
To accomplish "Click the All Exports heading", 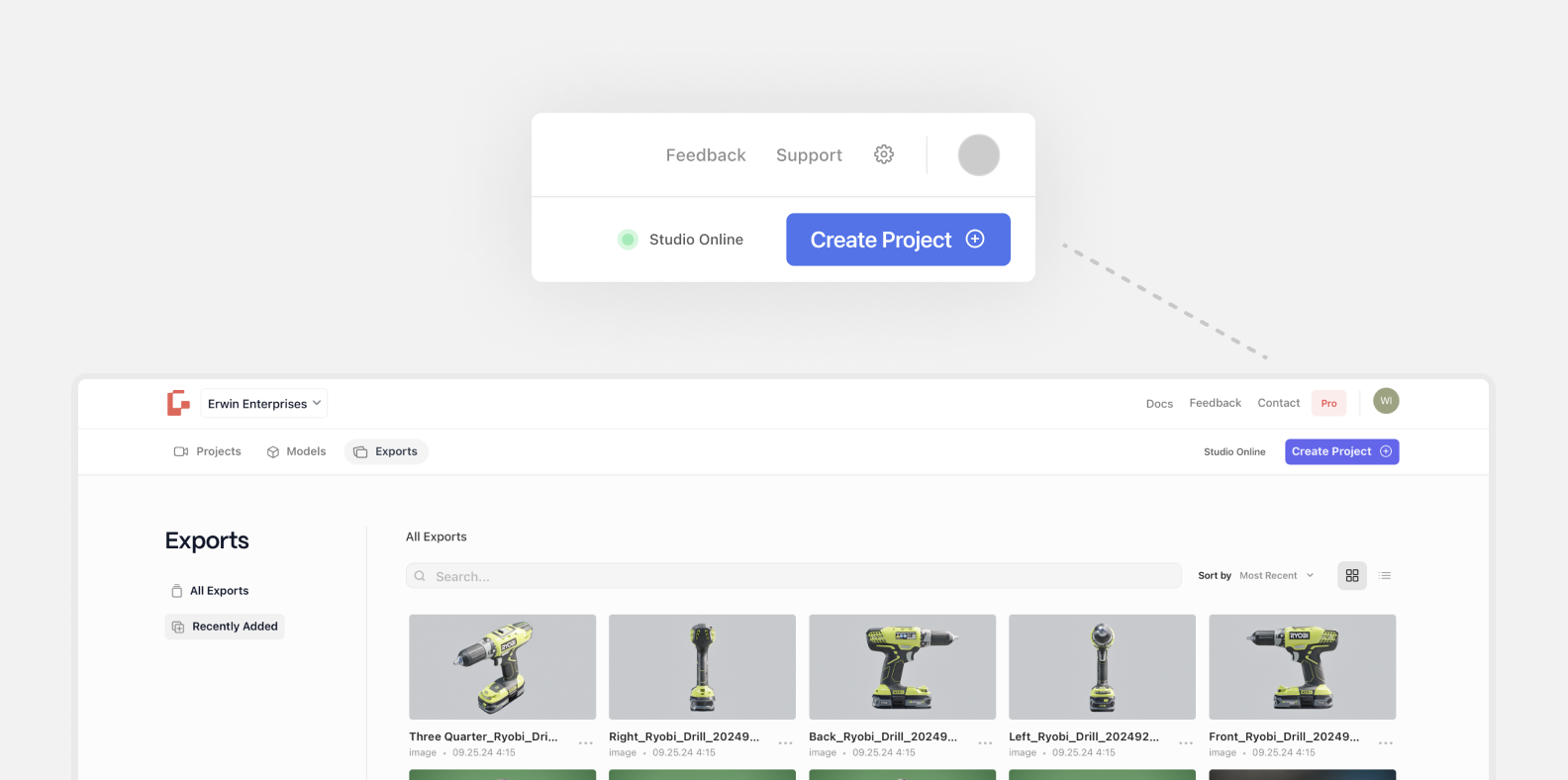I will tap(437, 536).
